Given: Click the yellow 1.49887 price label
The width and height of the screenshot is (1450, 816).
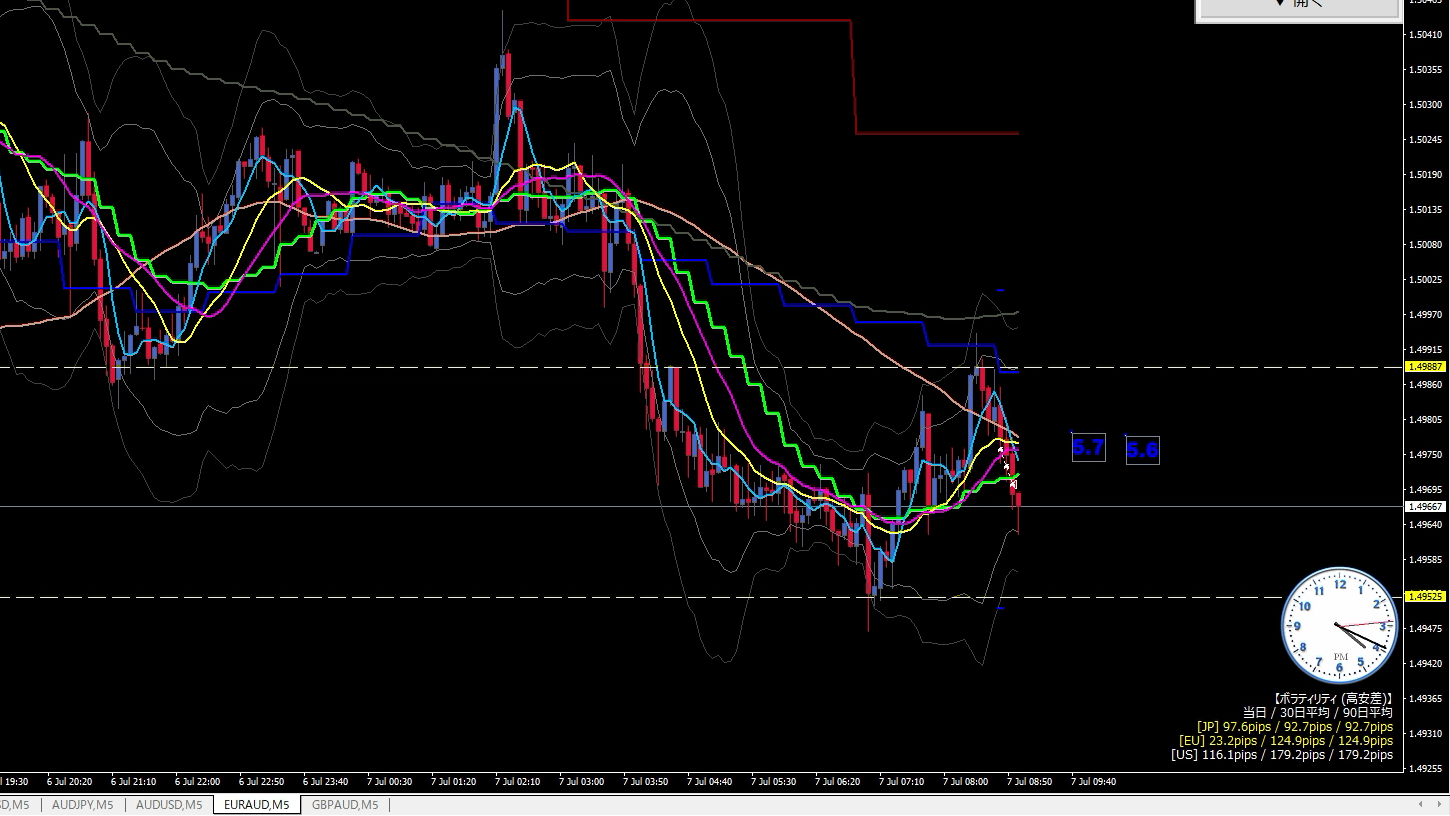Looking at the screenshot, I should point(1425,367).
